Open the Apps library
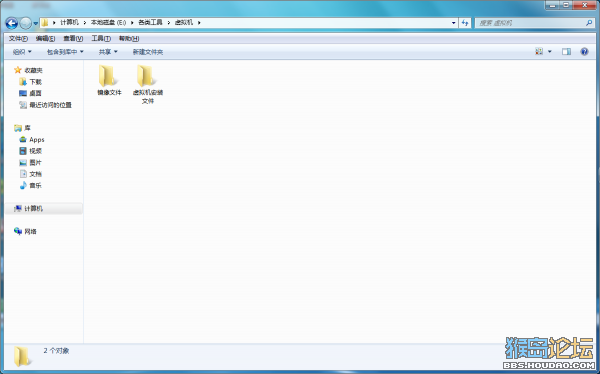This screenshot has height=374, width=600. [x=32, y=140]
